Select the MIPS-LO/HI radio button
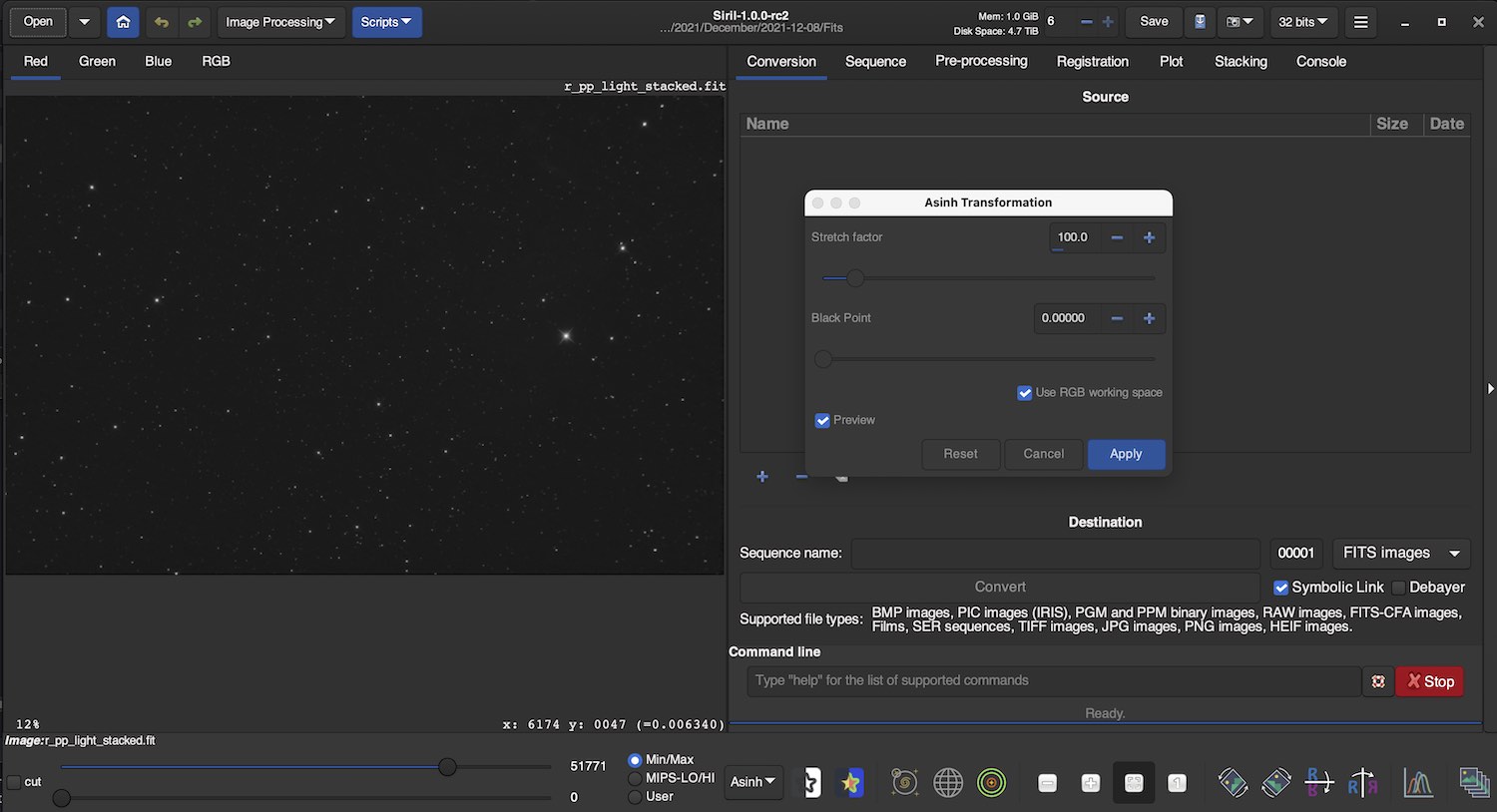Viewport: 1497px width, 812px height. (635, 778)
